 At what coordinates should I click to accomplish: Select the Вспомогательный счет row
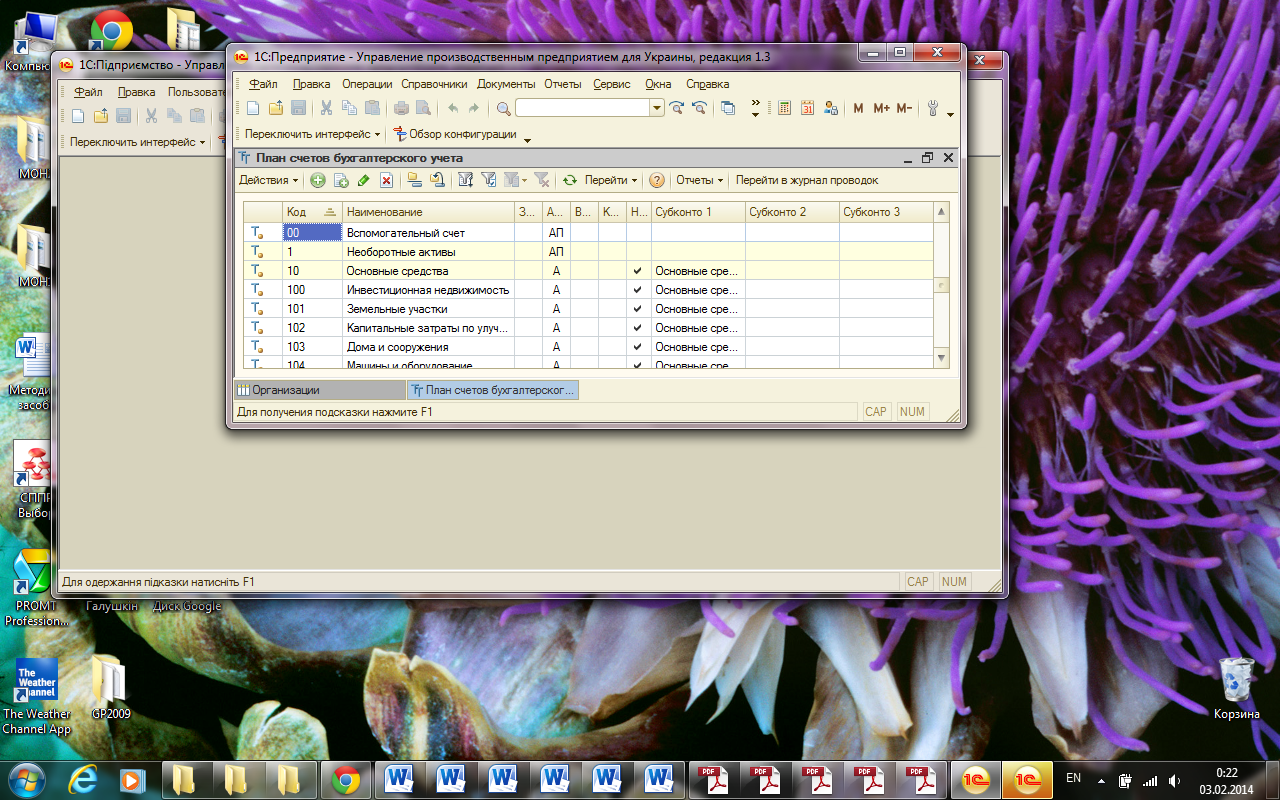[589, 233]
